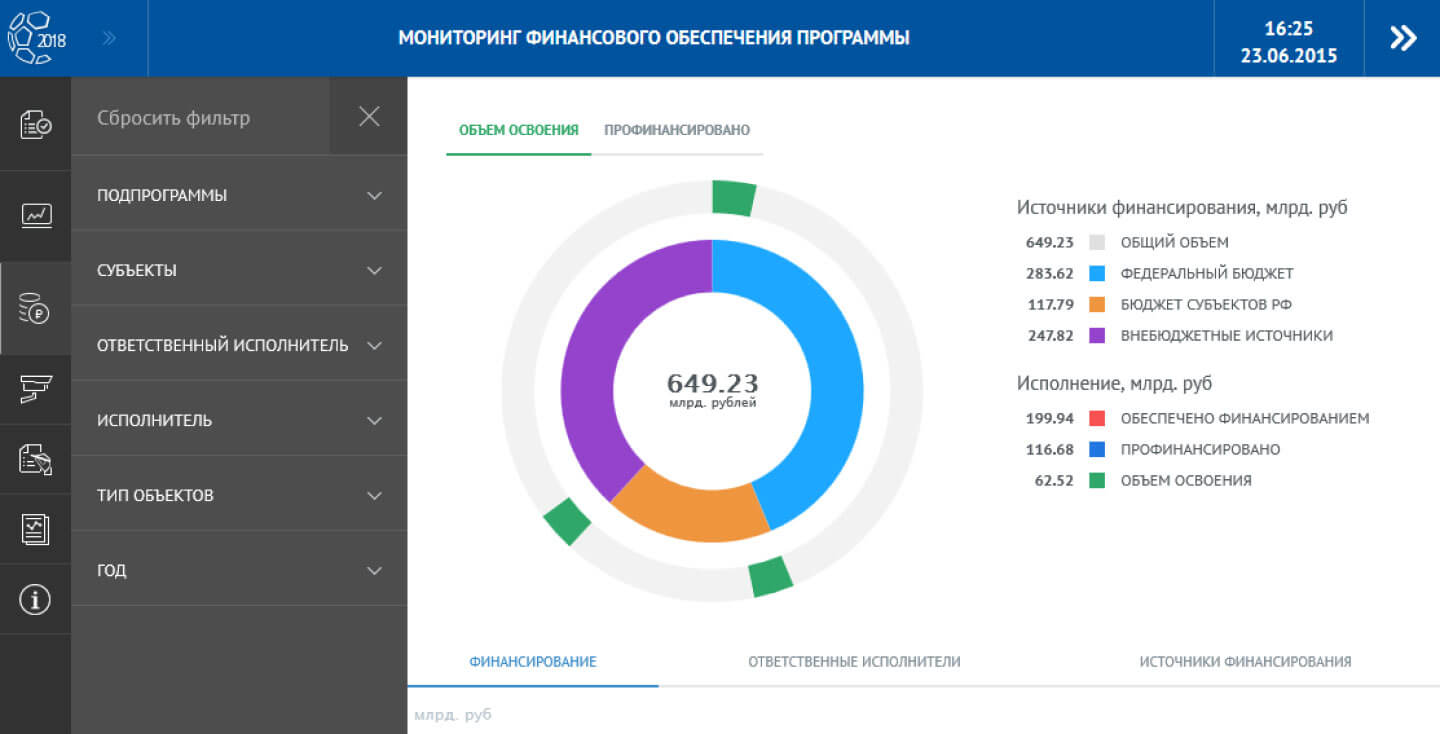The width and height of the screenshot is (1440, 734).
Task: Open the line chart monitor sidebar icon
Action: [x=36, y=215]
